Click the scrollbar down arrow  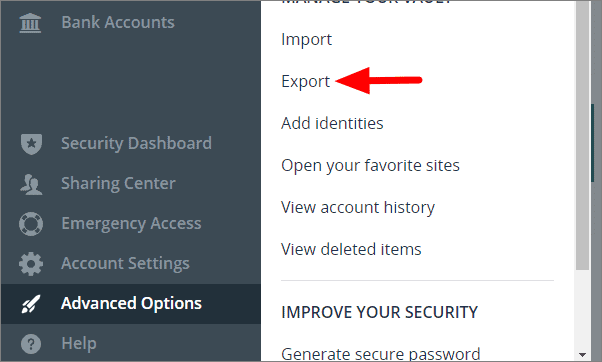point(582,354)
